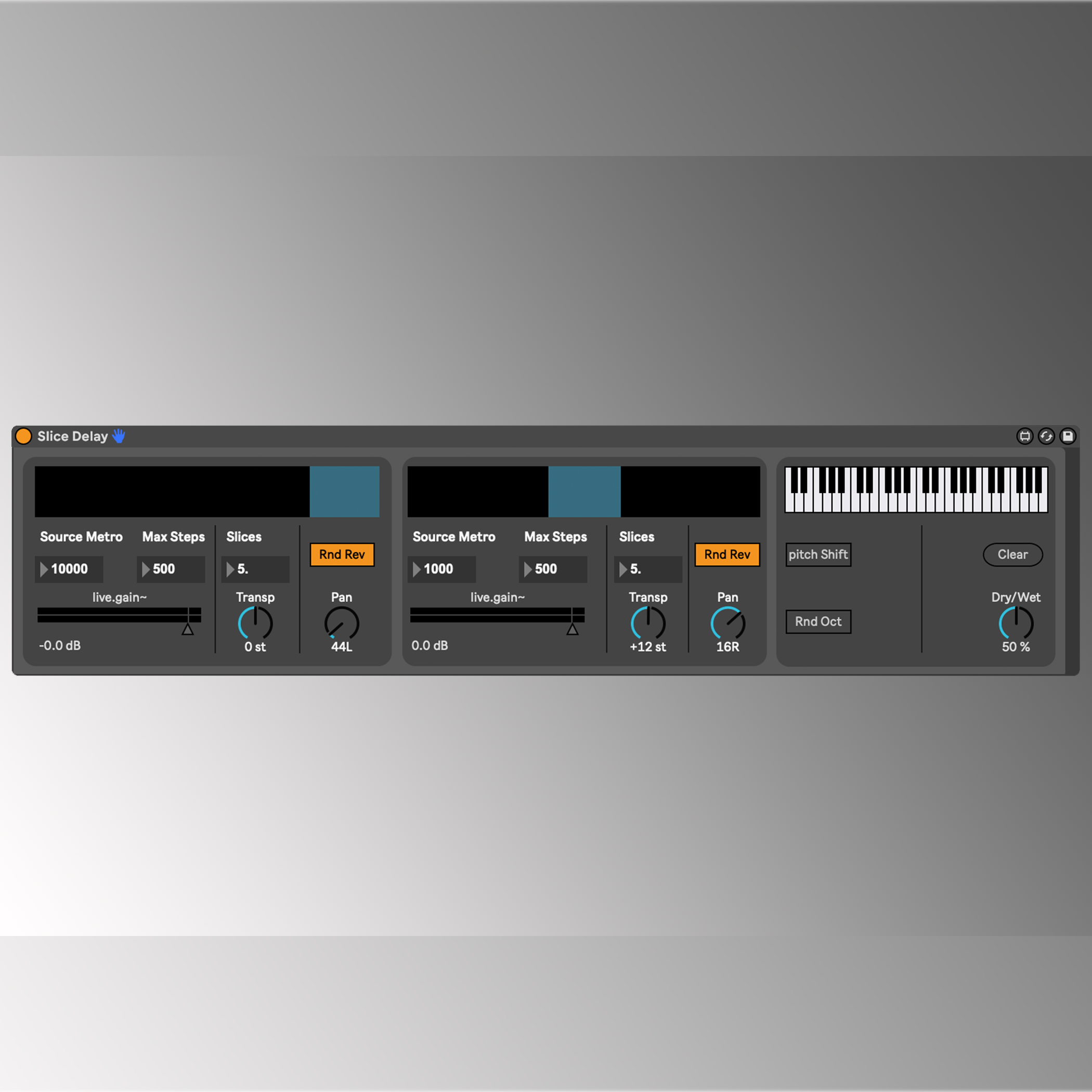Click the right Source Metro 1000 box

[x=442, y=569]
